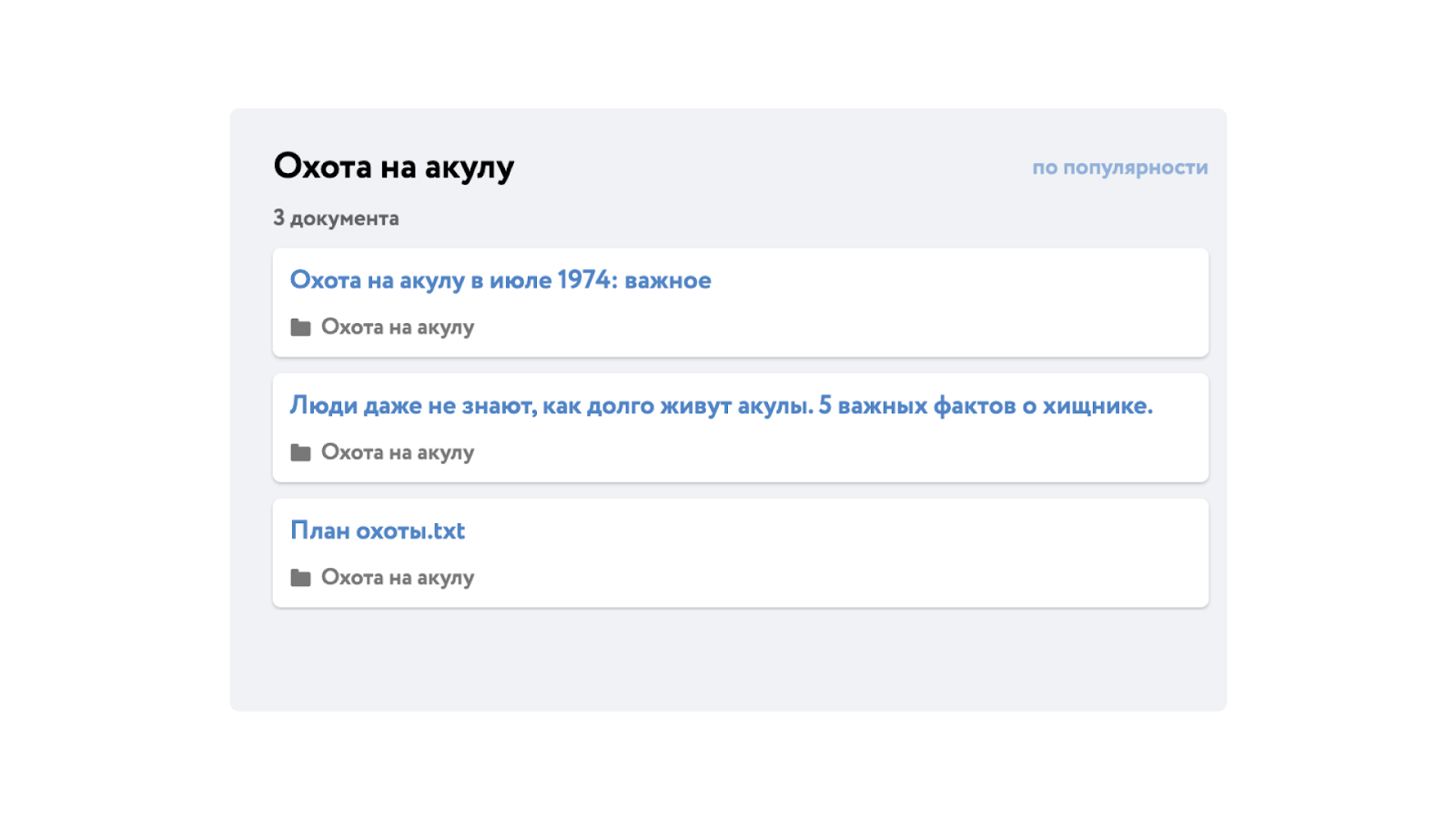Click the "3 документа" count label
This screenshot has height=819, width=1456.
pos(336,218)
